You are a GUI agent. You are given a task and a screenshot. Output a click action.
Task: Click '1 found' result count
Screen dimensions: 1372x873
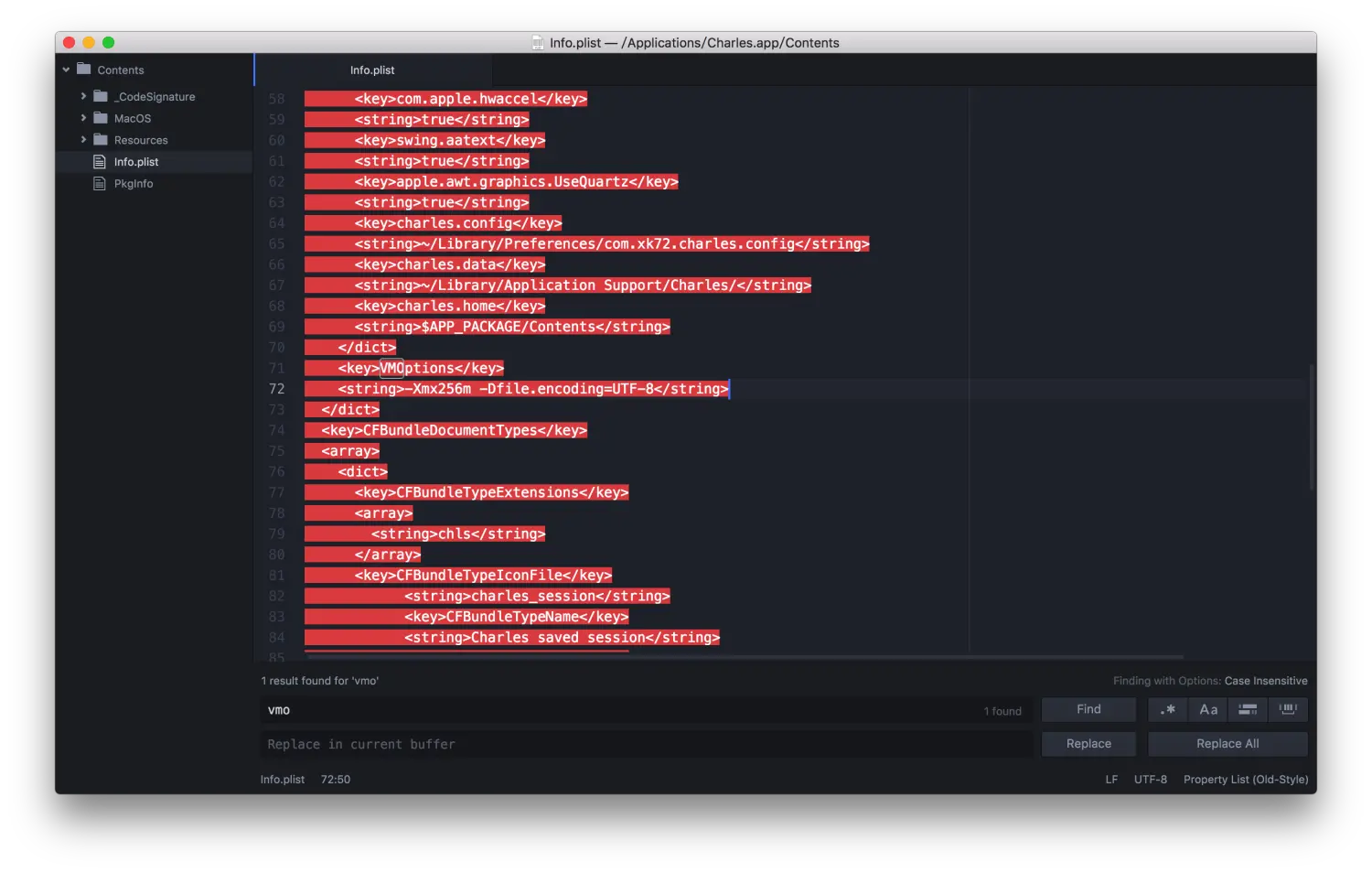coord(1002,711)
